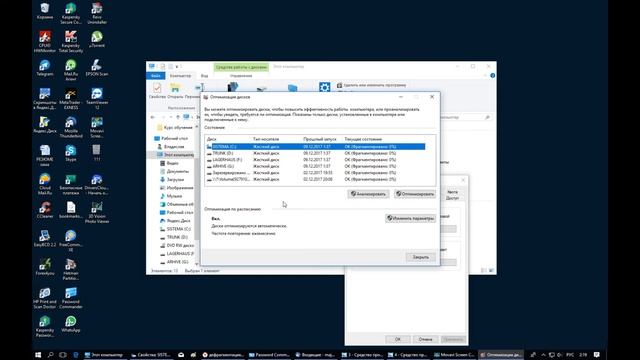
Task: Open FreeCommander XE desktop shortcut
Action: (71, 241)
